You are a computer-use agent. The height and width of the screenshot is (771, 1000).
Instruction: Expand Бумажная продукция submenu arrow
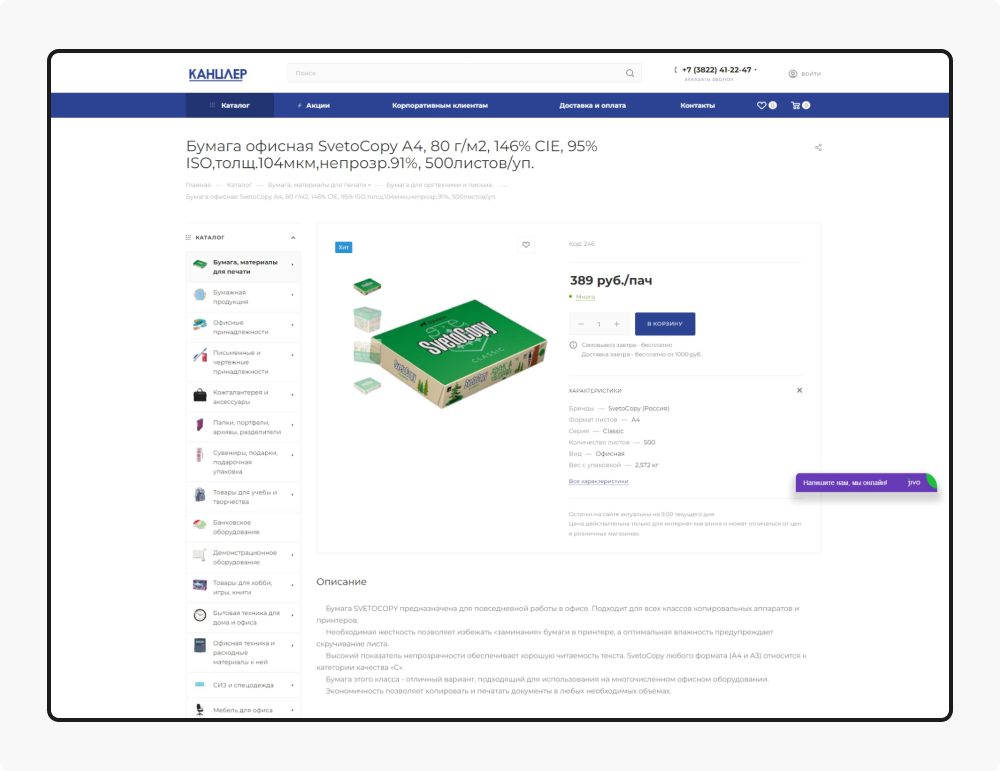pyautogui.click(x=292, y=295)
